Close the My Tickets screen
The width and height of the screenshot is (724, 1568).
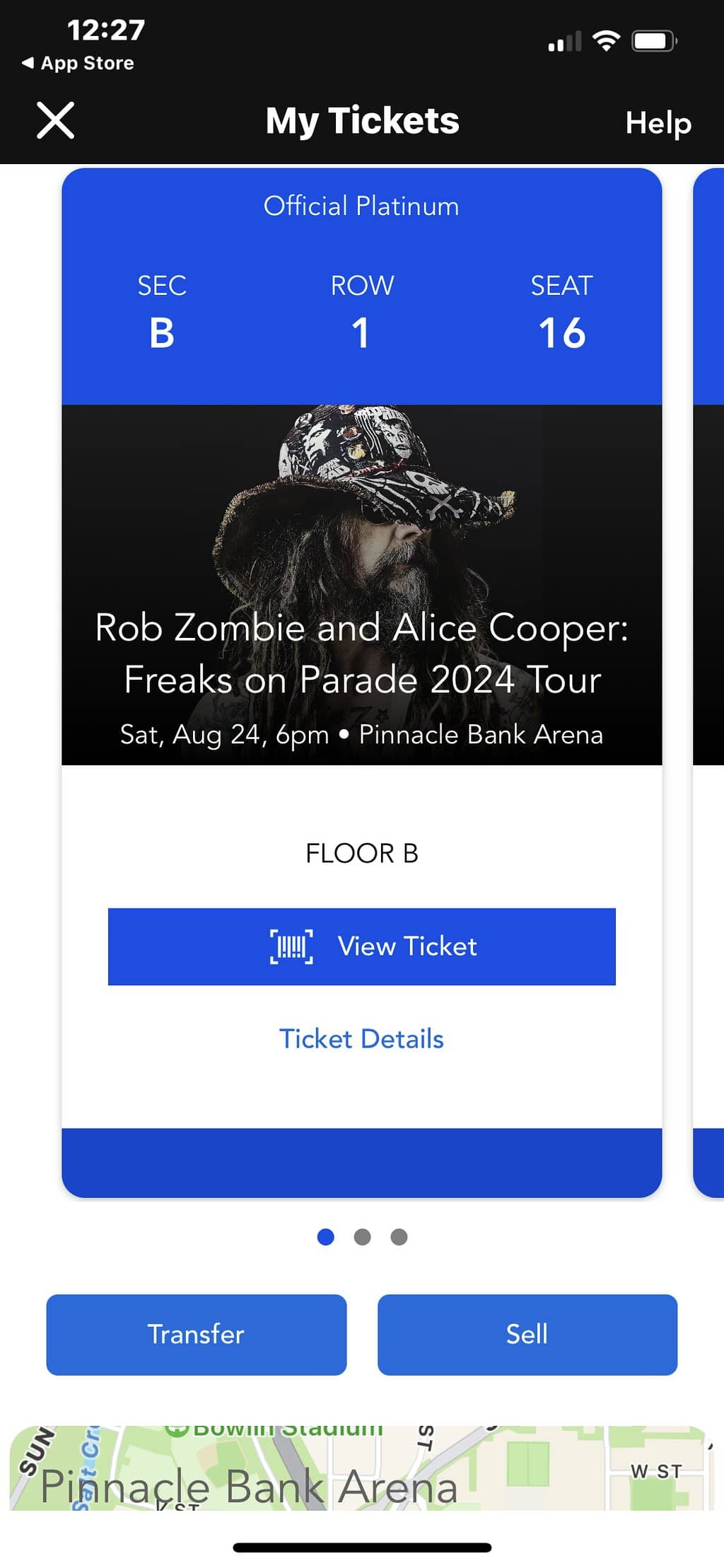[x=55, y=120]
